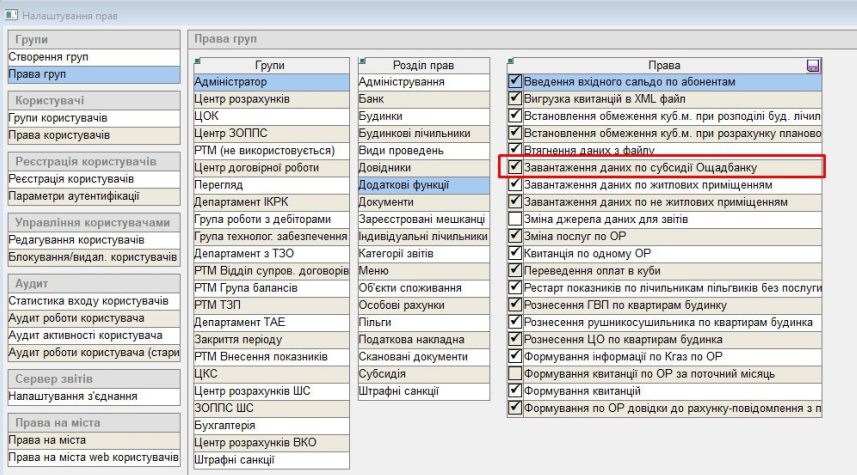
Task: Click the green marker in Розділ прав header
Action: coord(360,61)
